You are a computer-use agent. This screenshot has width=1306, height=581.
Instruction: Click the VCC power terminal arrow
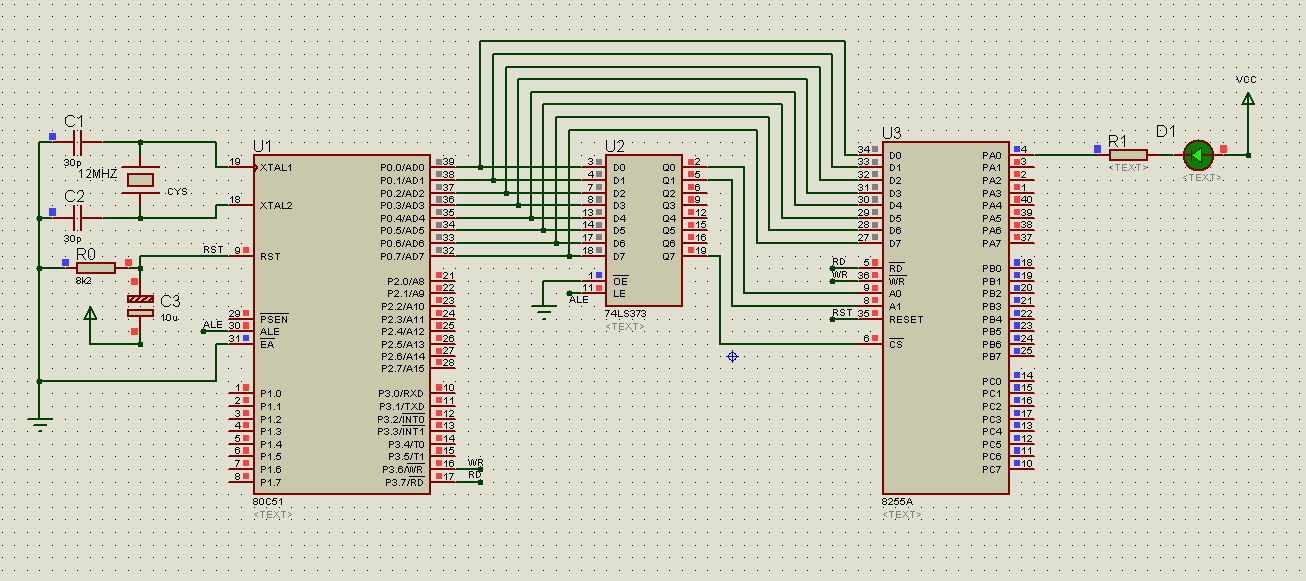1247,99
